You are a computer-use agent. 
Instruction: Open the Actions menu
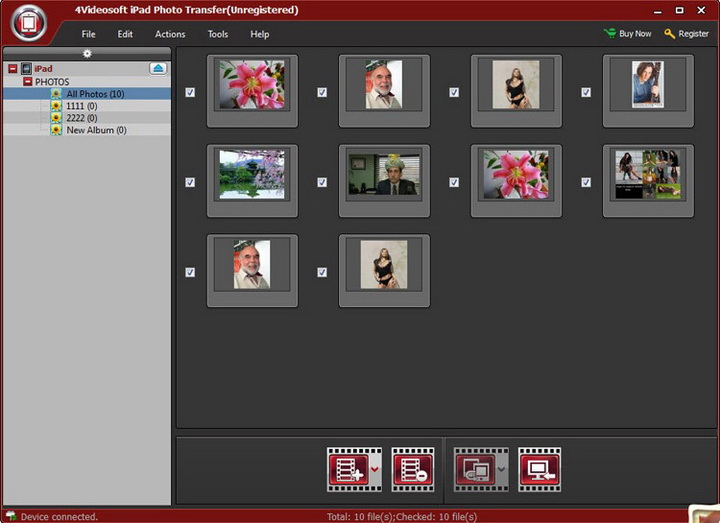(170, 34)
